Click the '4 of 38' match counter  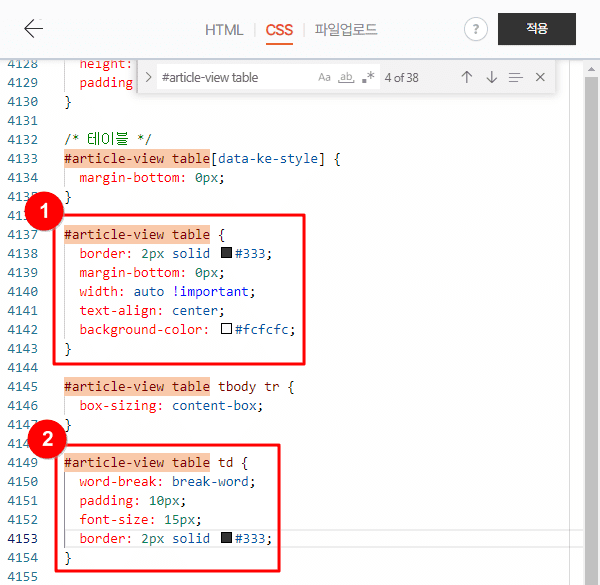click(401, 78)
